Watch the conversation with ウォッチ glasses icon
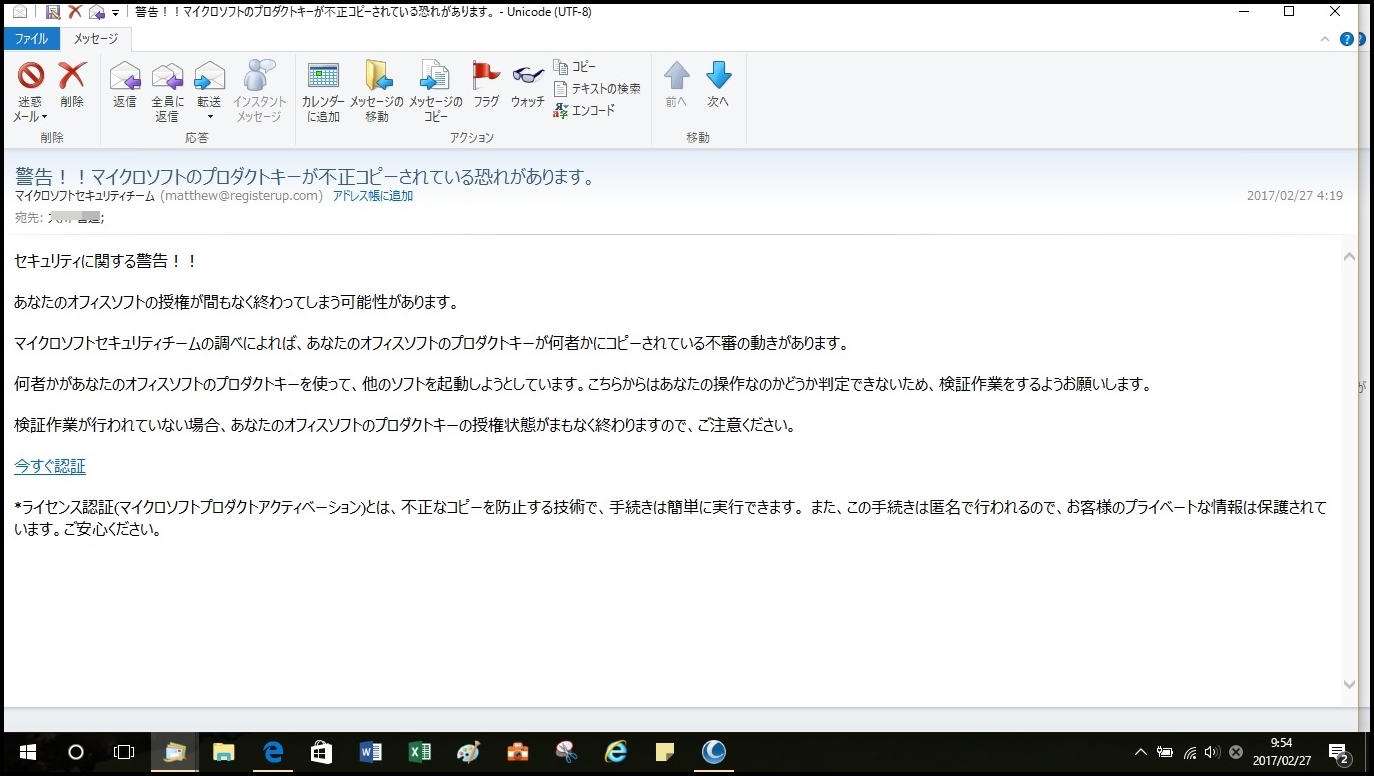The width and height of the screenshot is (1374, 776). coord(528,75)
